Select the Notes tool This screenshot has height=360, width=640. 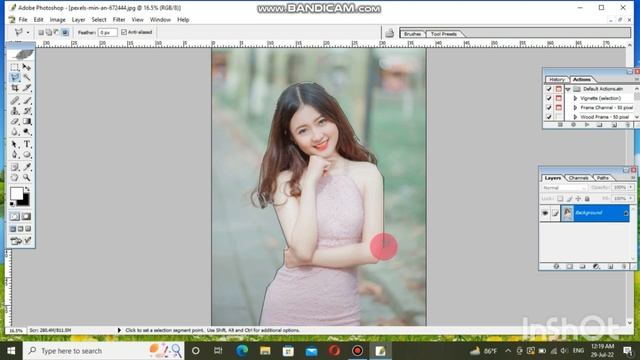15,167
